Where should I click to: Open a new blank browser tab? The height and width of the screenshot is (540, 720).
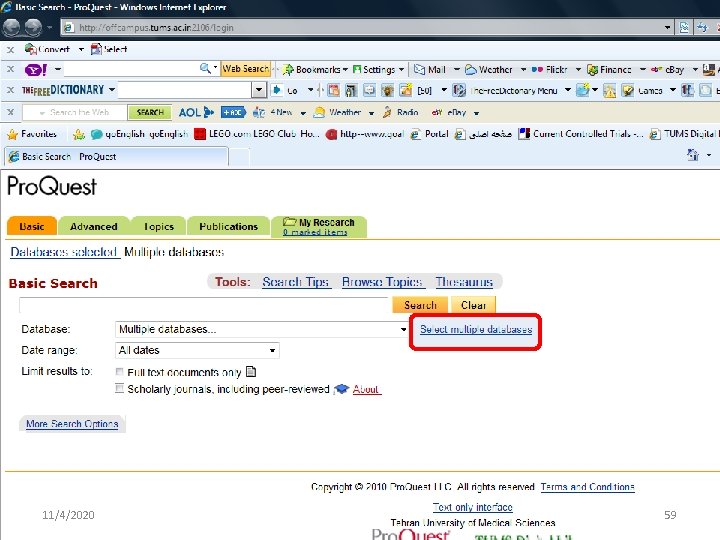239,157
